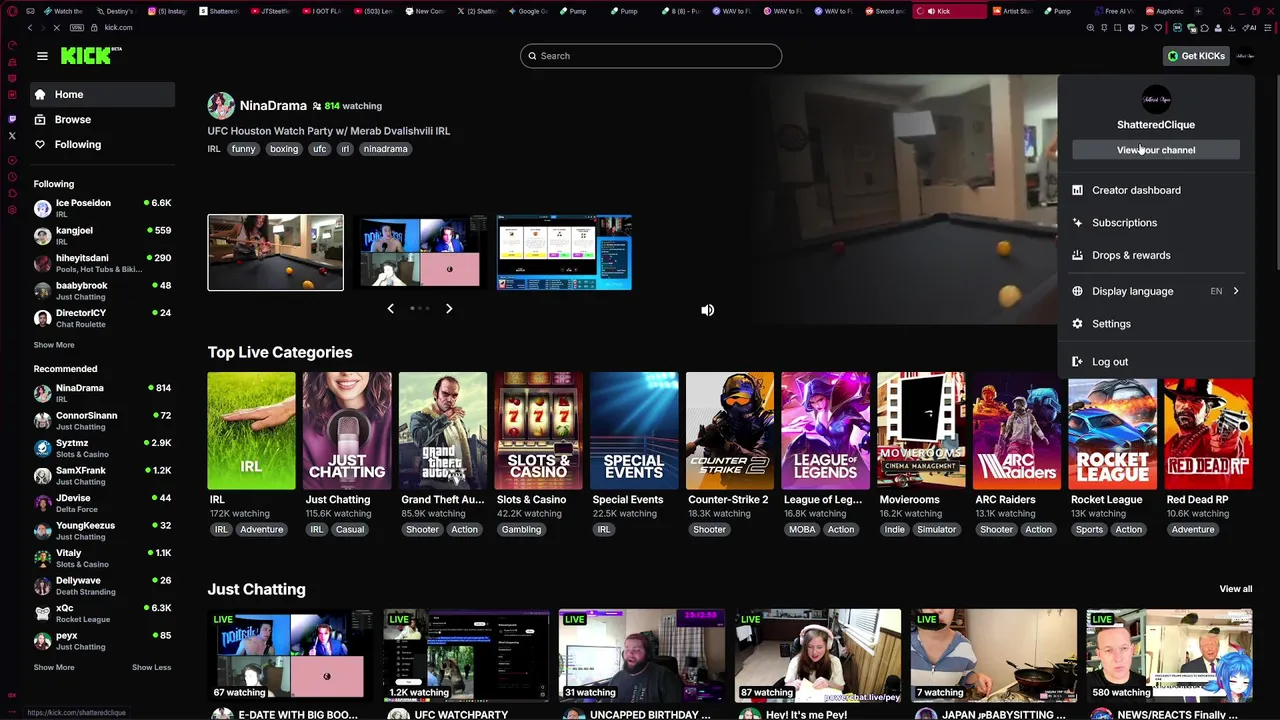Click kangjoel's avatar in Following list
The image size is (1280, 720).
tap(42, 236)
